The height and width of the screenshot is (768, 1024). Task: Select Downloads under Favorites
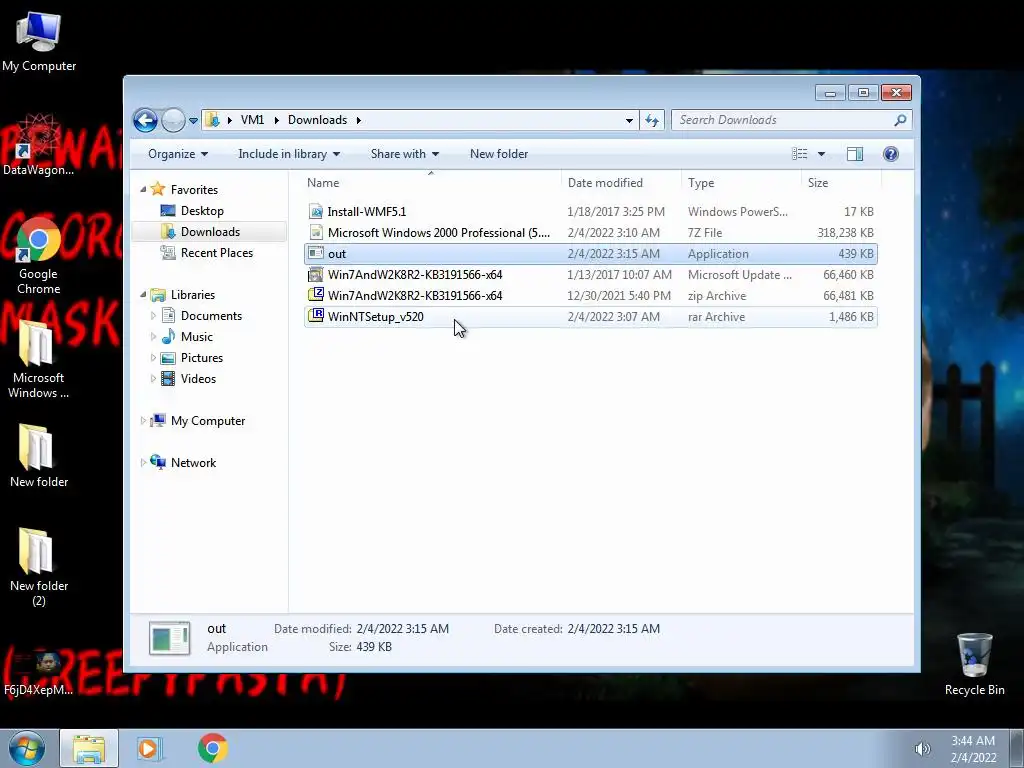click(209, 232)
